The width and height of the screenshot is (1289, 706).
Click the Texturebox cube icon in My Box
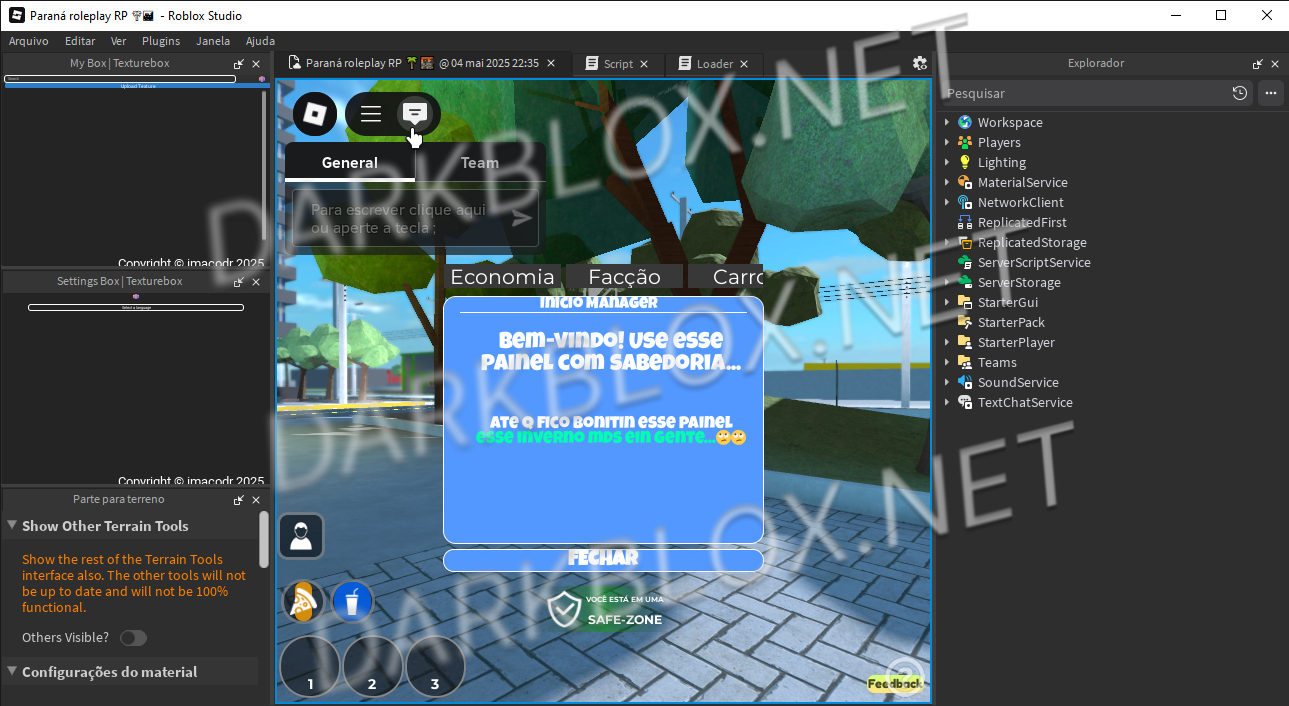click(262, 78)
